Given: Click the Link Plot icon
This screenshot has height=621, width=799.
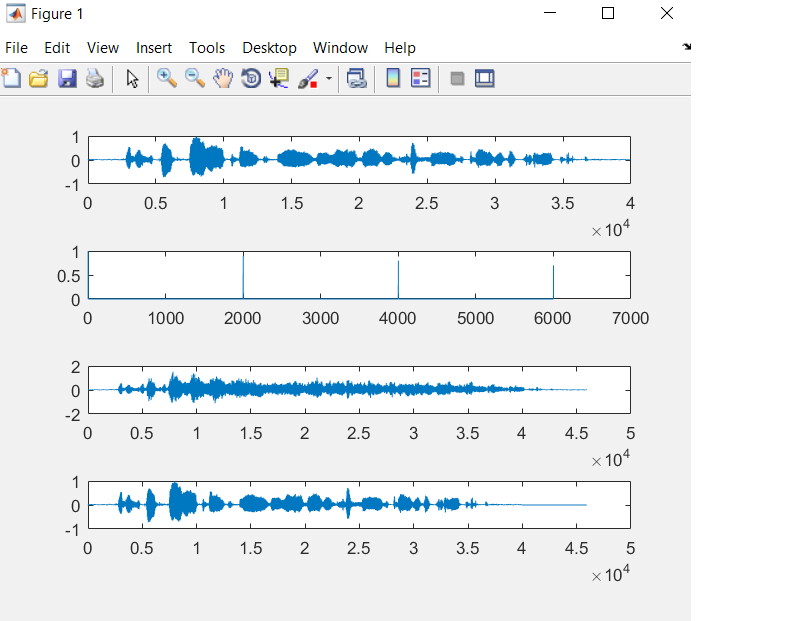Looking at the screenshot, I should pyautogui.click(x=357, y=78).
